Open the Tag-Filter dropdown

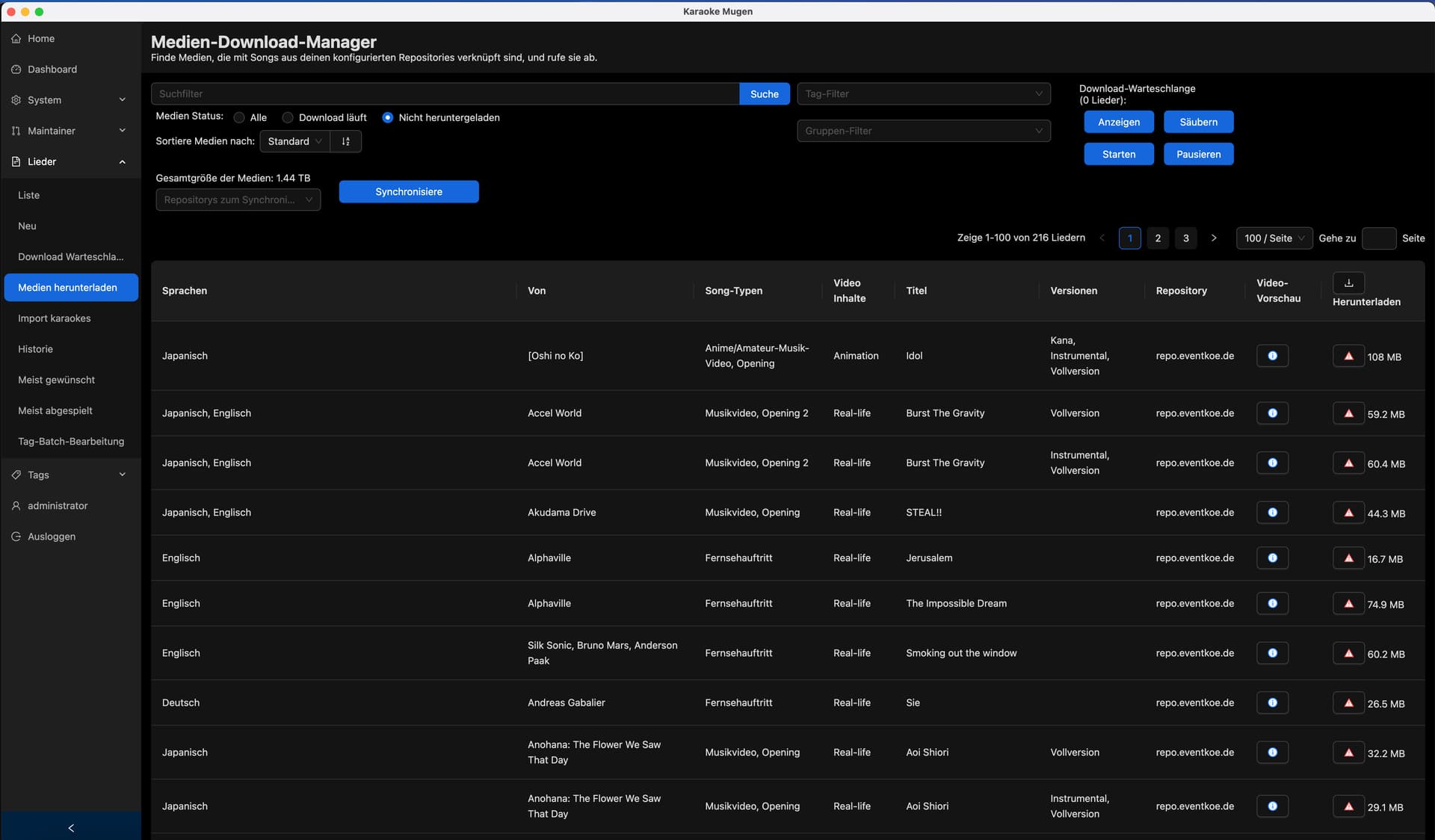pyautogui.click(x=923, y=93)
